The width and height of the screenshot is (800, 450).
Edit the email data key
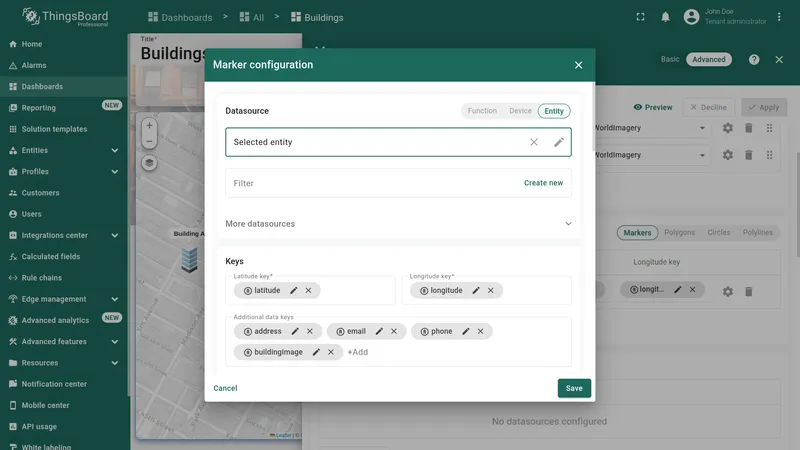click(379, 331)
